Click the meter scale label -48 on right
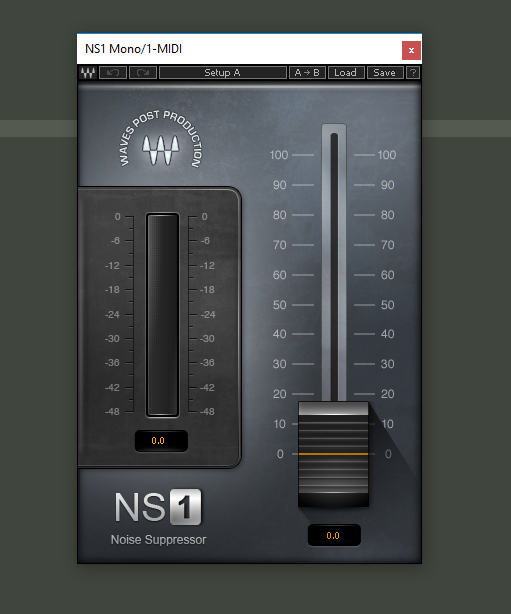511x614 pixels. (207, 412)
